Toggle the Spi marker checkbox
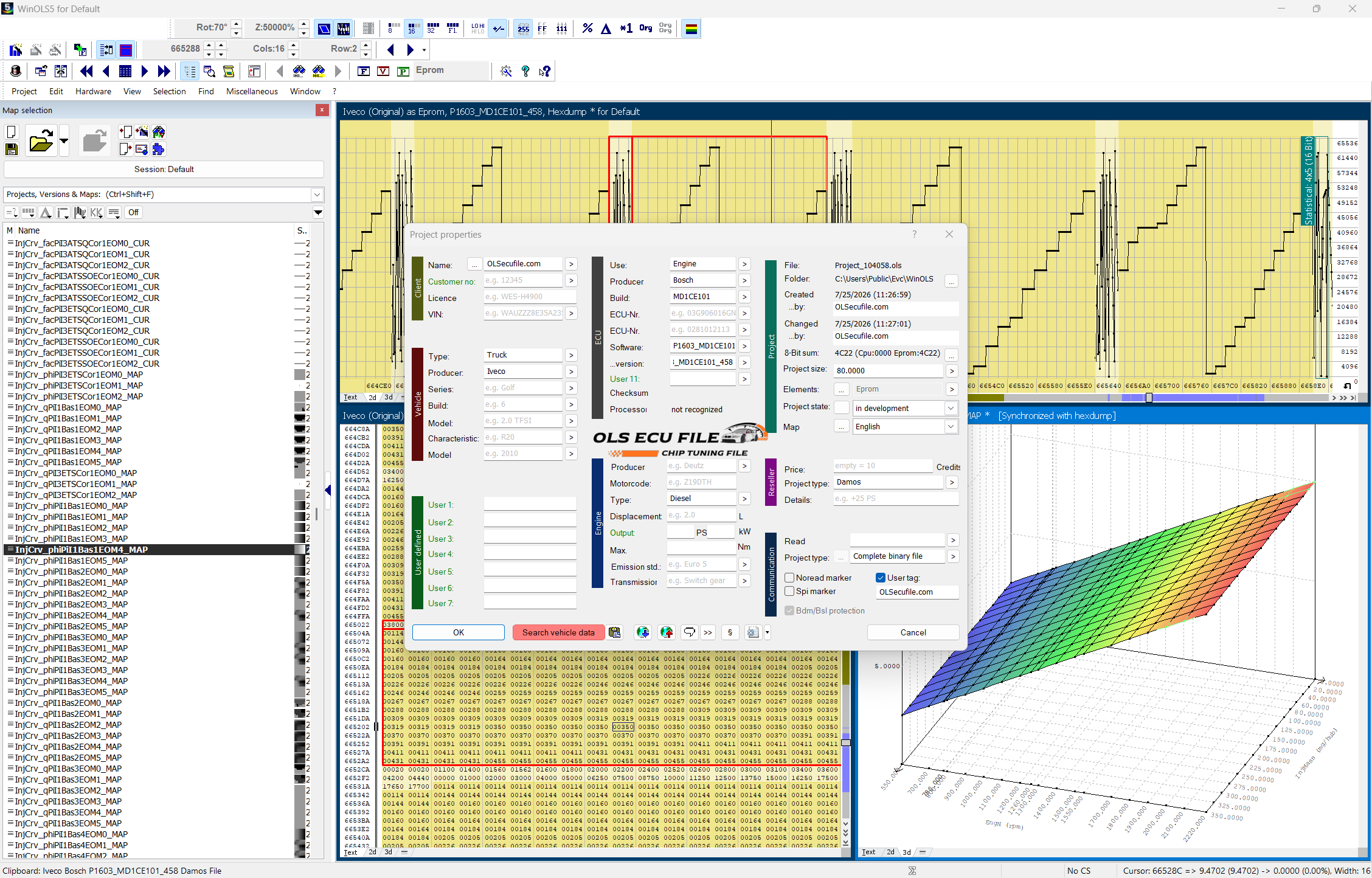Screen dimensions: 1372x878 tap(789, 591)
